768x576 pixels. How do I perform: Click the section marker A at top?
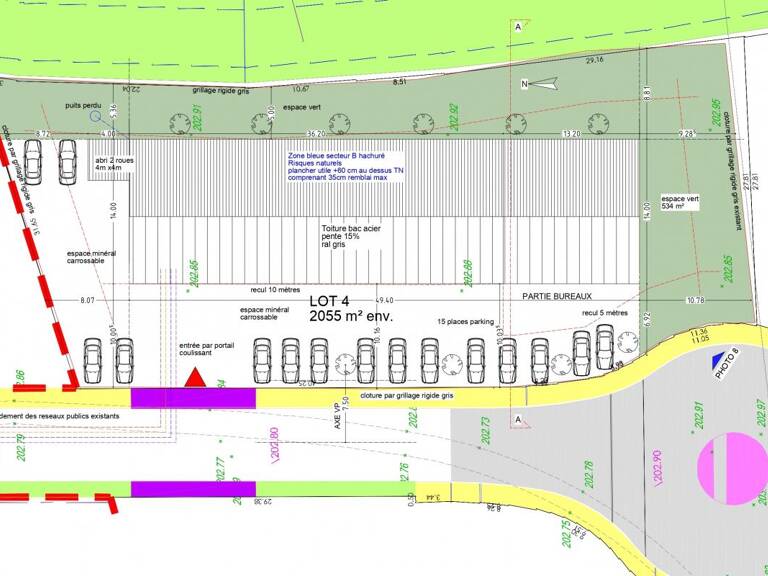[518, 27]
